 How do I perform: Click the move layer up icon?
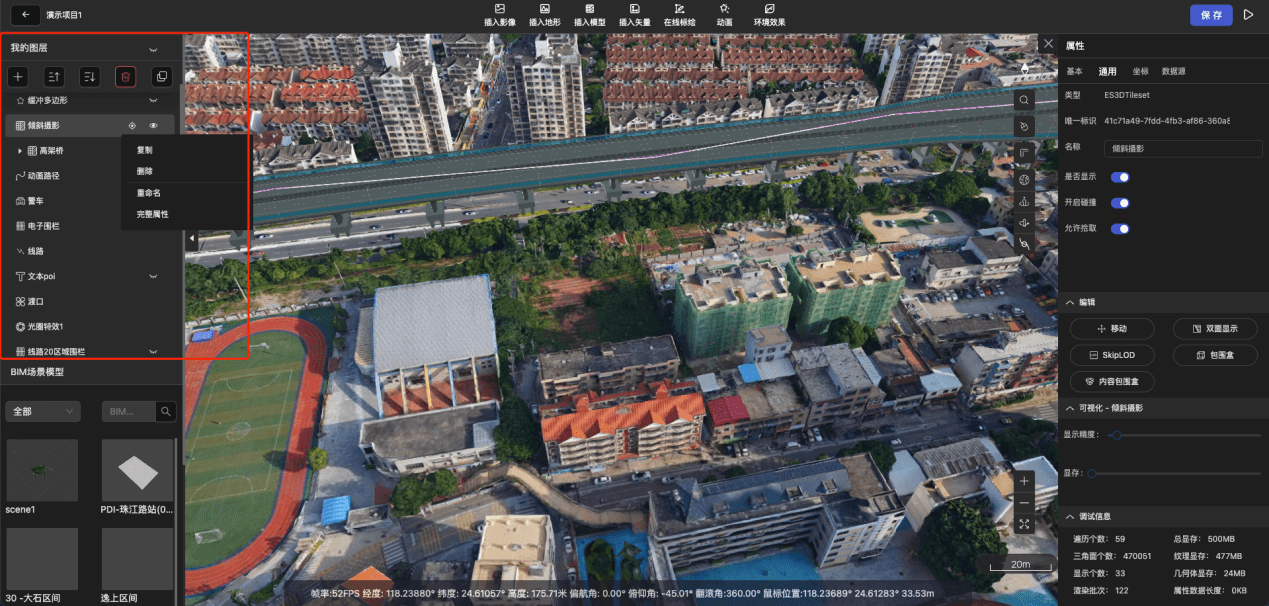[x=54, y=76]
